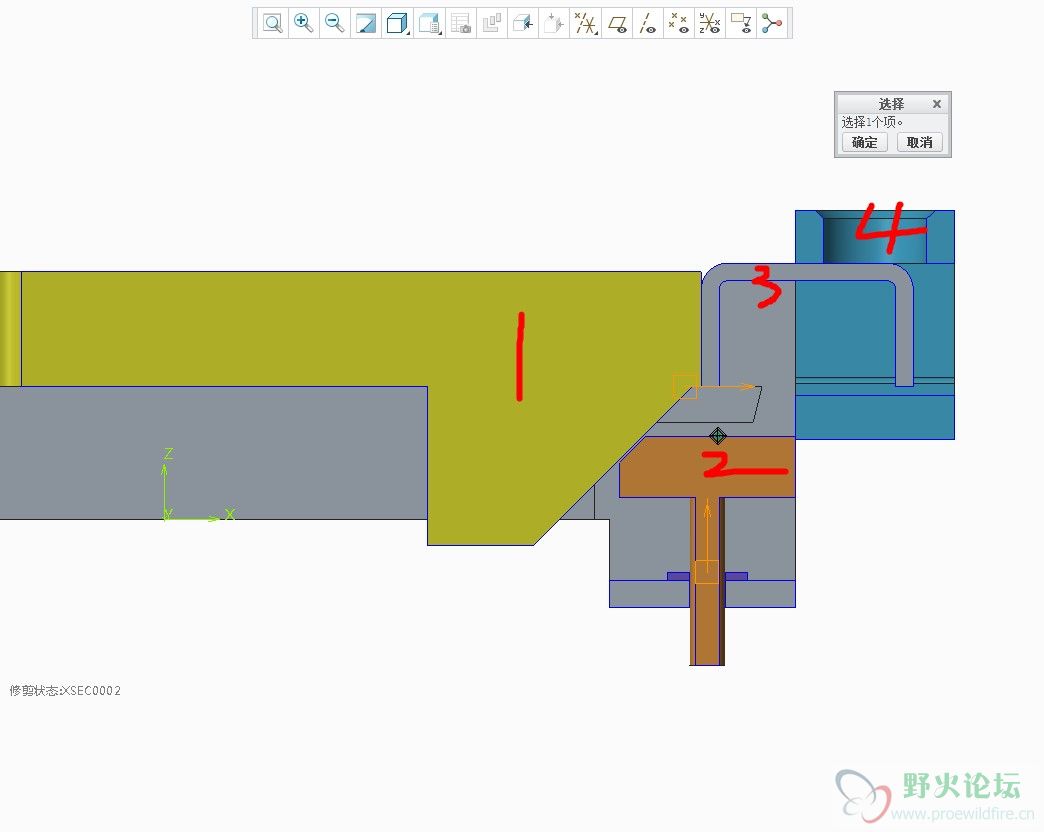Select the Zoom In tool

coord(304,23)
